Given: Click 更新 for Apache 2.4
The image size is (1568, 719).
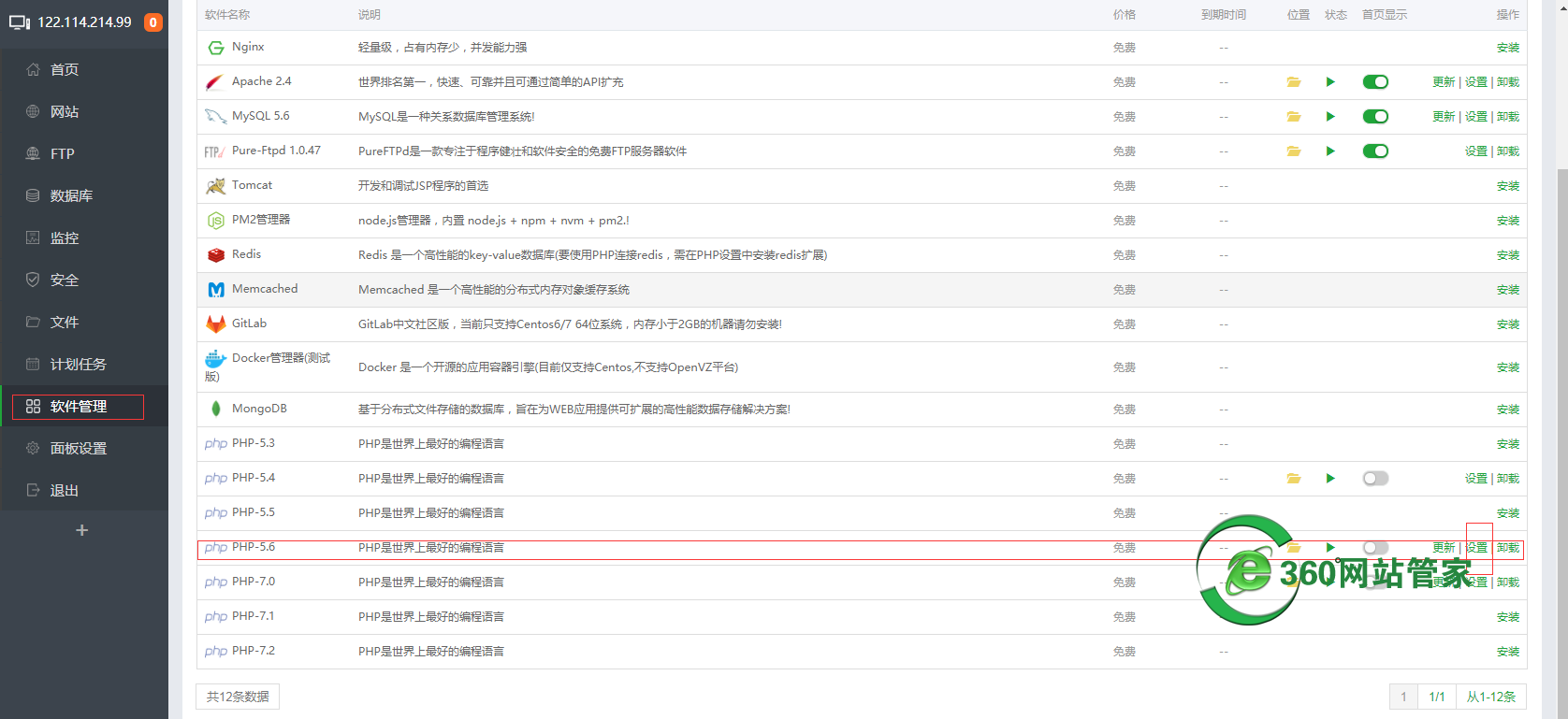Looking at the screenshot, I should pos(1444,82).
